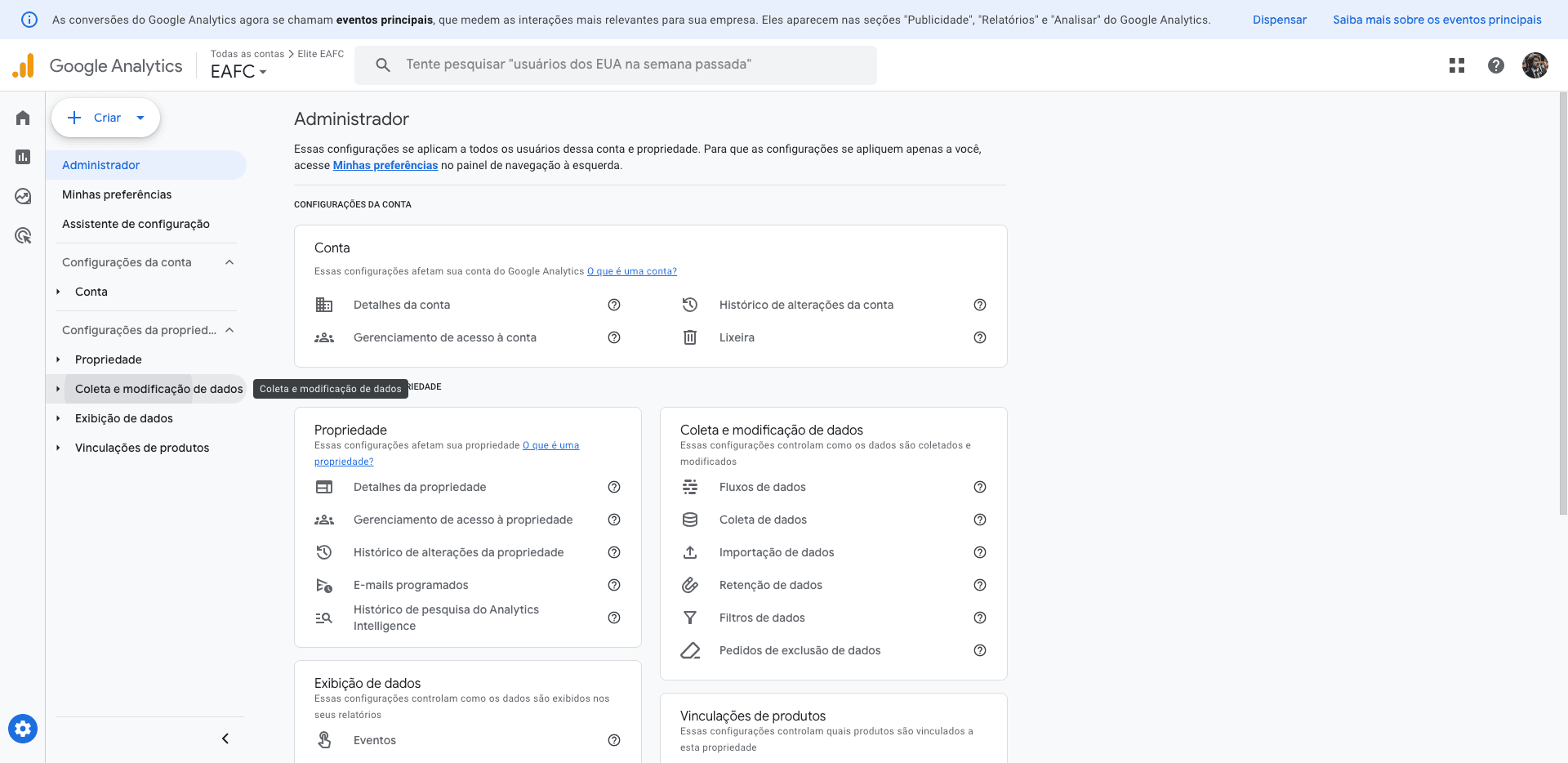Expand Coleta e modificação de dados in sidebar
This screenshot has width=1568, height=763.
[x=58, y=389]
